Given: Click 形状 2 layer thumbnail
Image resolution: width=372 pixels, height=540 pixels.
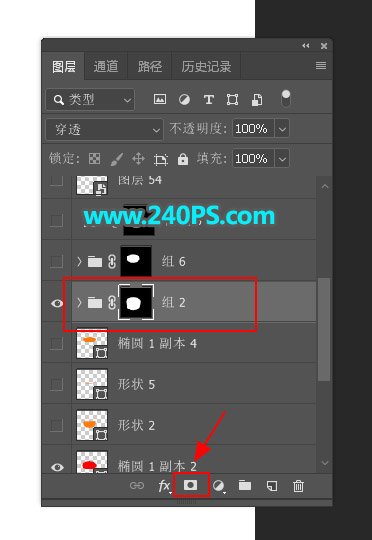Looking at the screenshot, I should pyautogui.click(x=92, y=425).
